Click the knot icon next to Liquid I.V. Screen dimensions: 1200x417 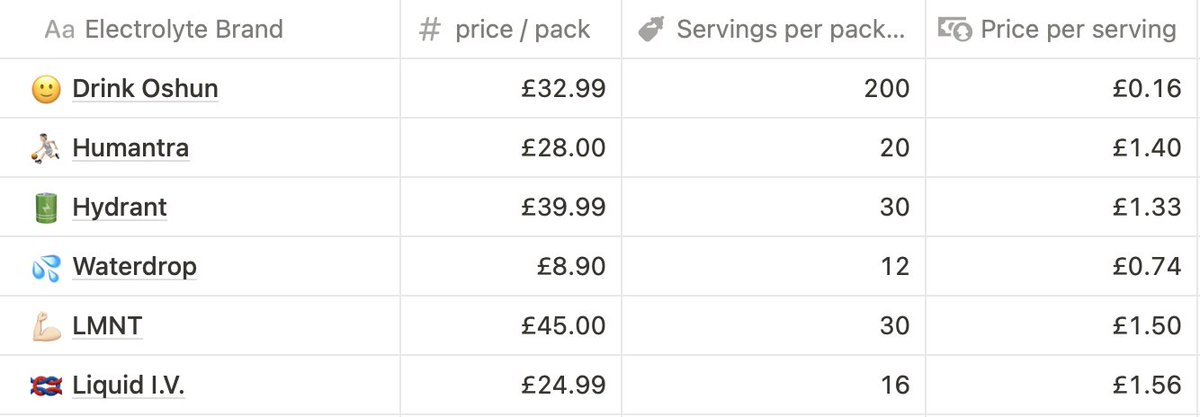(46, 385)
